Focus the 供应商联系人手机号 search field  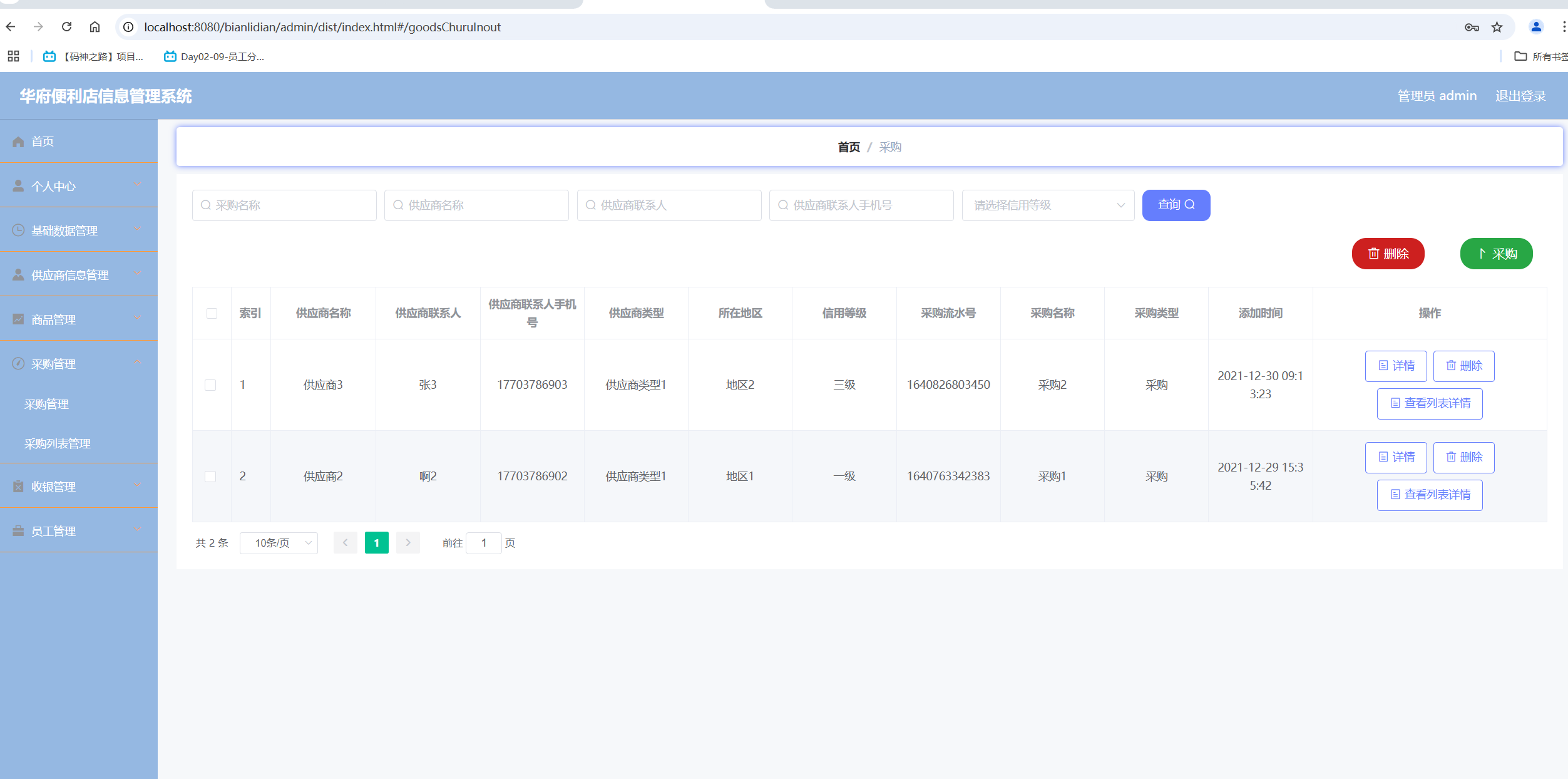click(x=861, y=205)
